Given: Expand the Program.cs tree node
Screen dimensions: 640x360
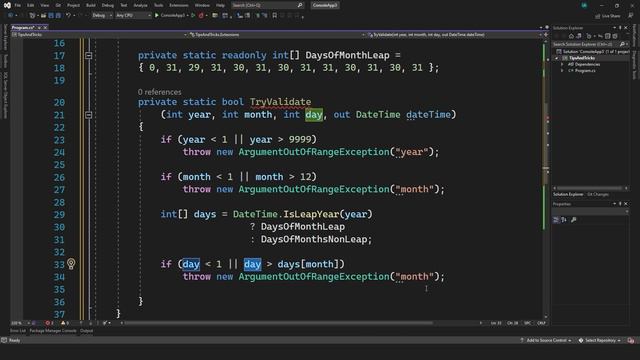Looking at the screenshot, I should [562, 71].
